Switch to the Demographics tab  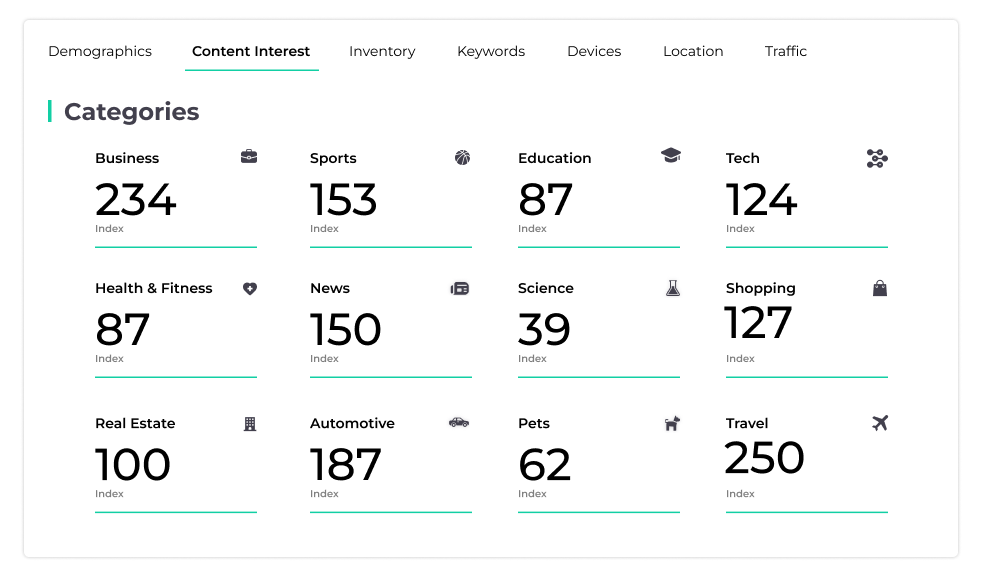[x=100, y=51]
